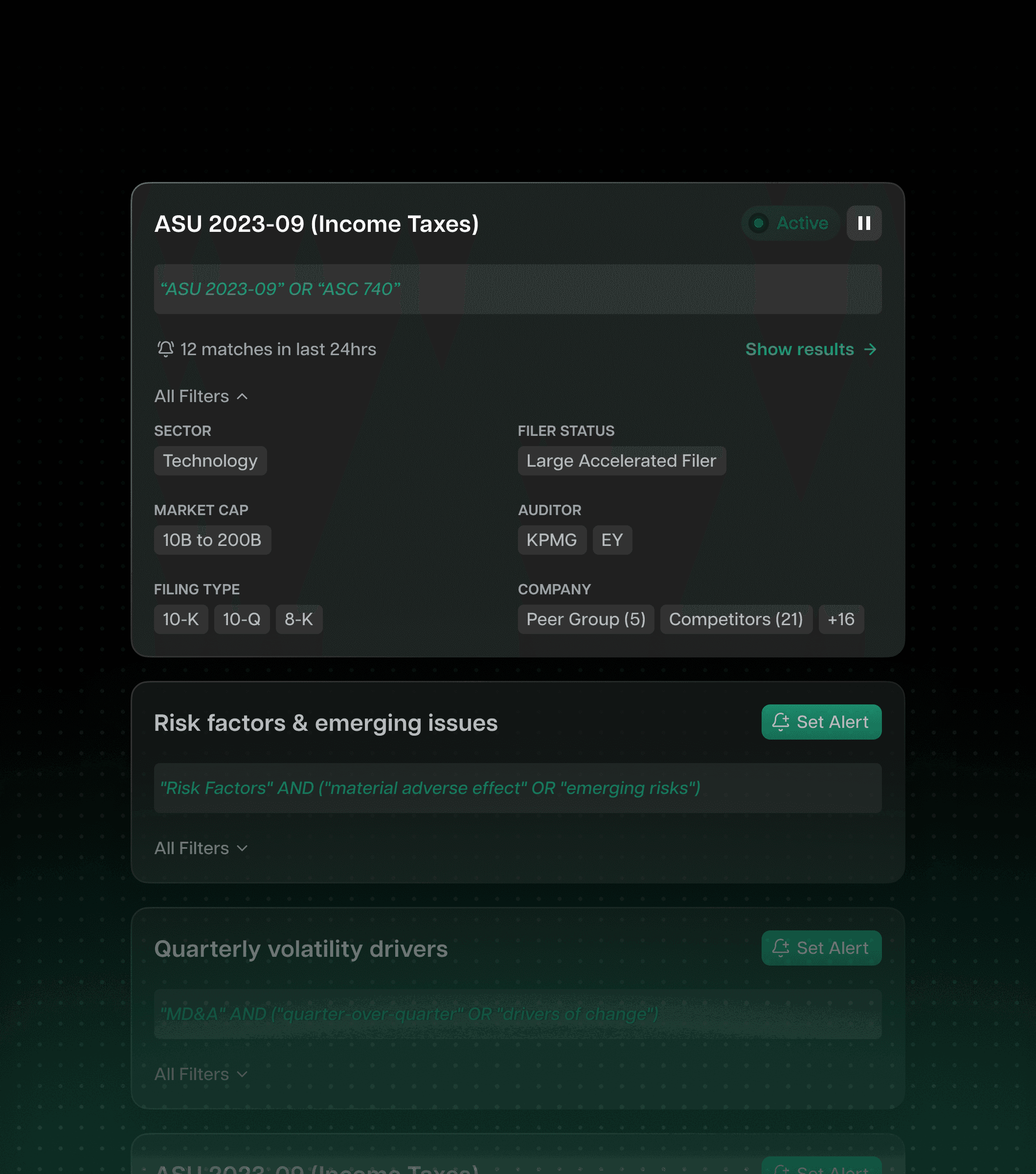Click the 10B to 200B market cap chip
This screenshot has width=1036, height=1174.
click(212, 540)
